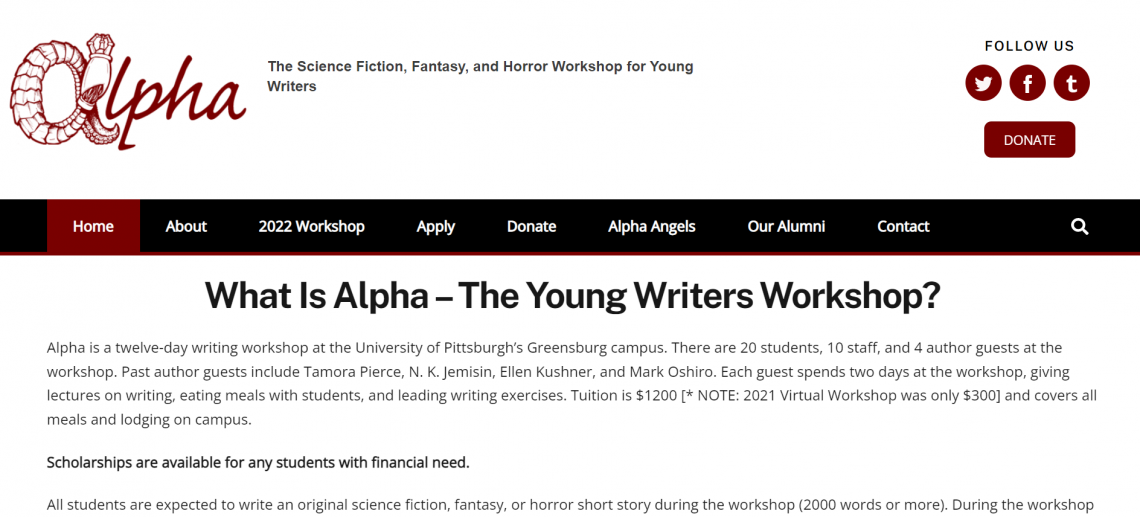This screenshot has width=1140, height=517.
Task: Open the Apply navigation link
Action: 435,226
